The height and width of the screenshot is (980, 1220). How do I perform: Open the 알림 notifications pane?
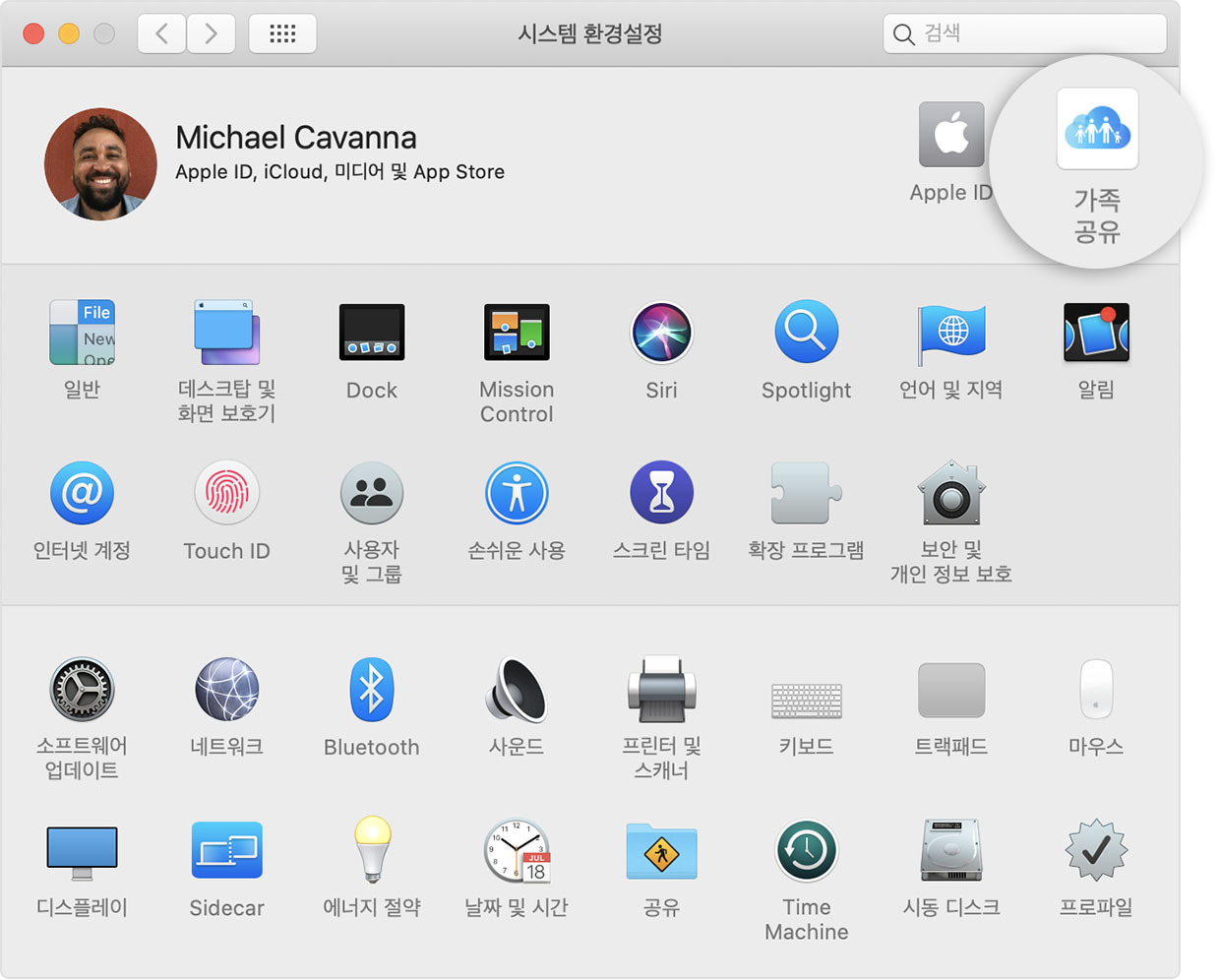click(1096, 333)
